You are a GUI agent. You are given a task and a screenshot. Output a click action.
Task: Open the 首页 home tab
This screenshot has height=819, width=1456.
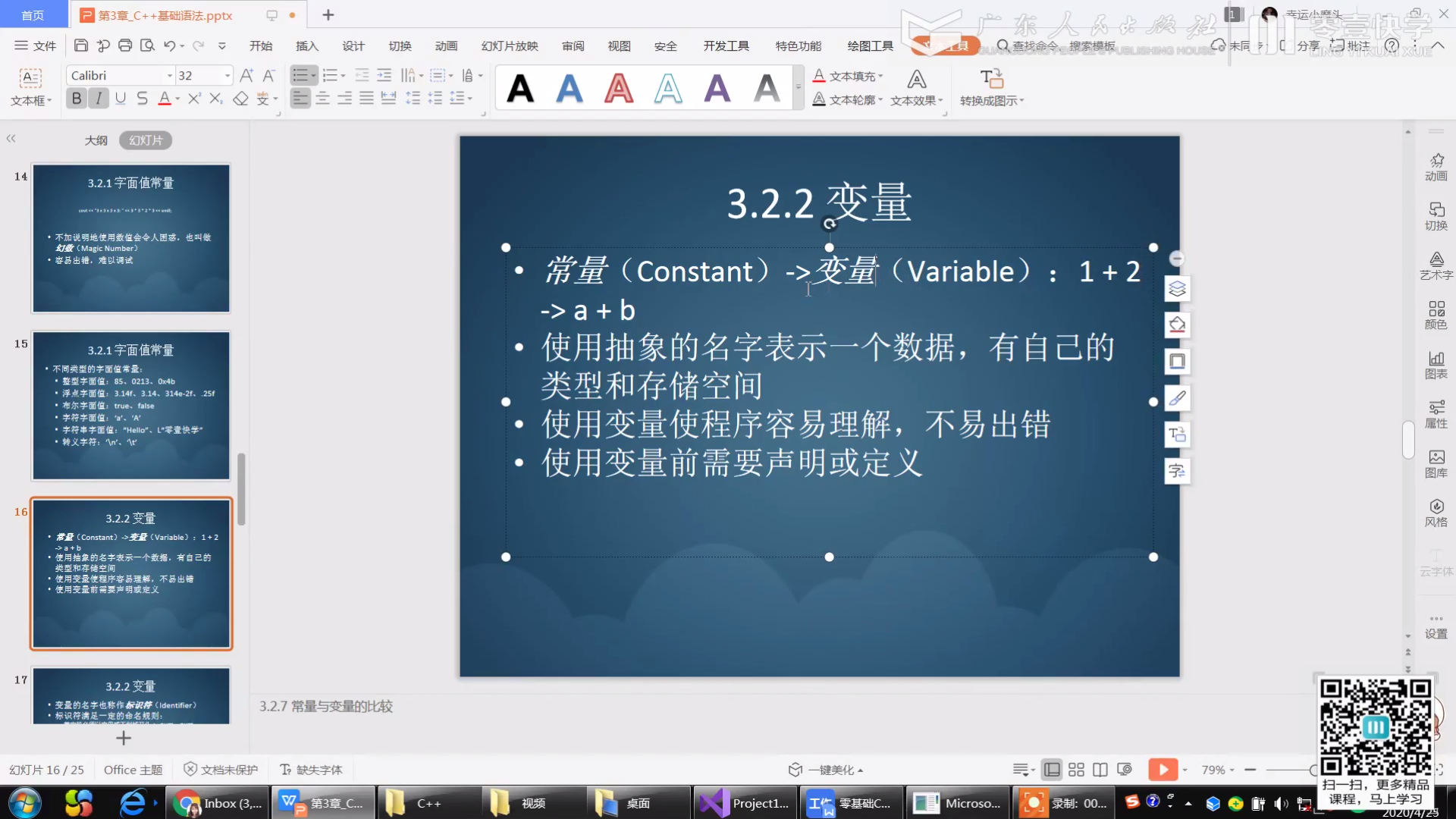pos(33,15)
